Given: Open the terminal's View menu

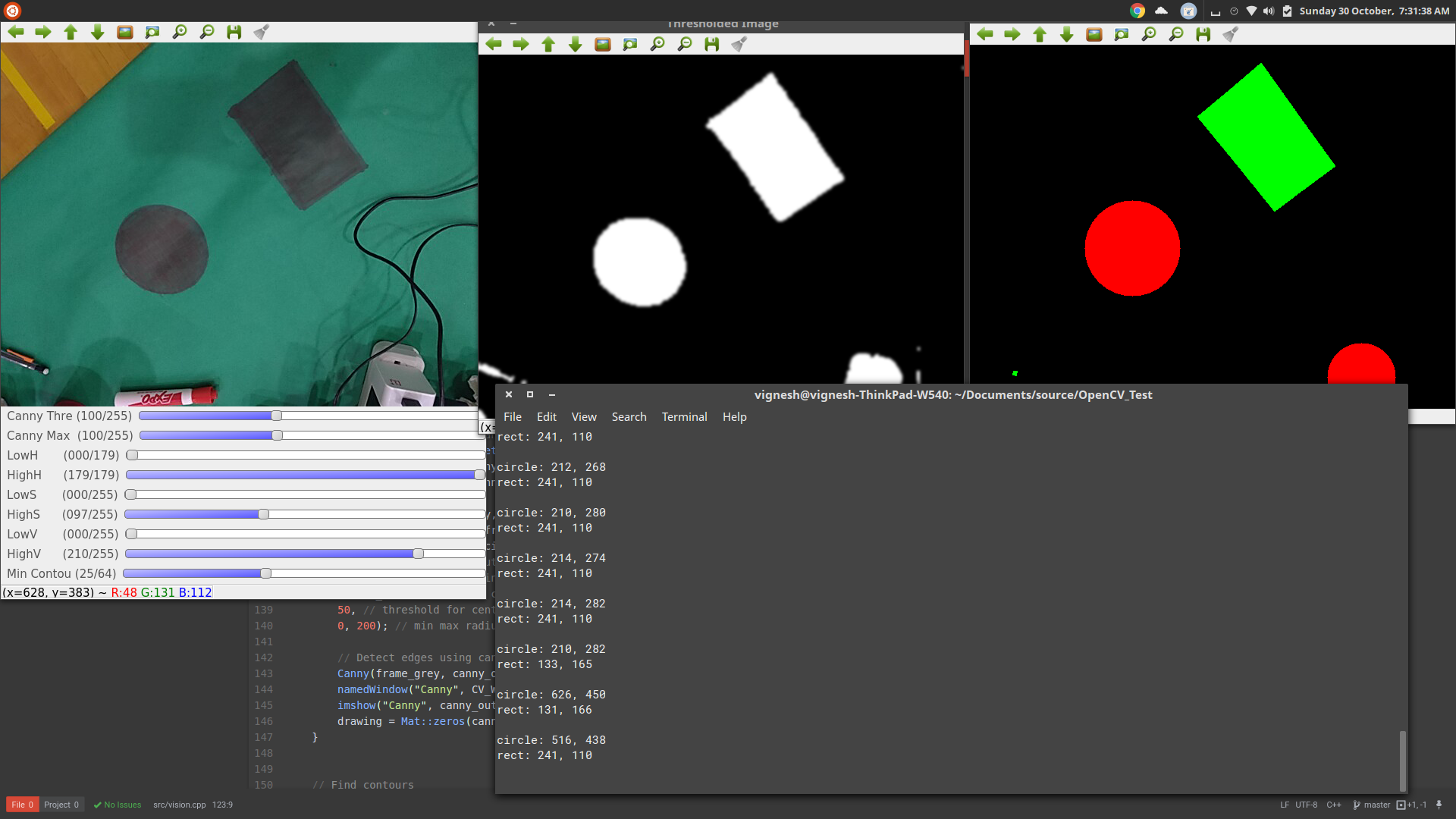Looking at the screenshot, I should 583,417.
